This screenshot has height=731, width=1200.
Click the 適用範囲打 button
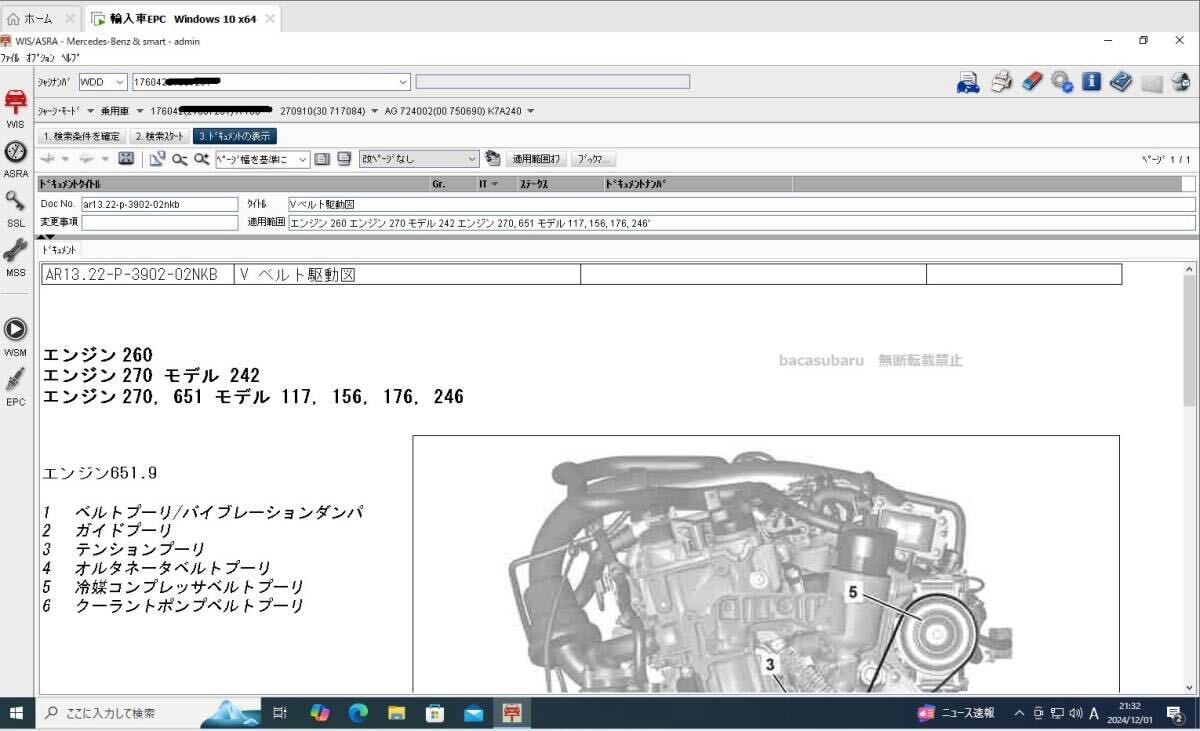(x=538, y=159)
